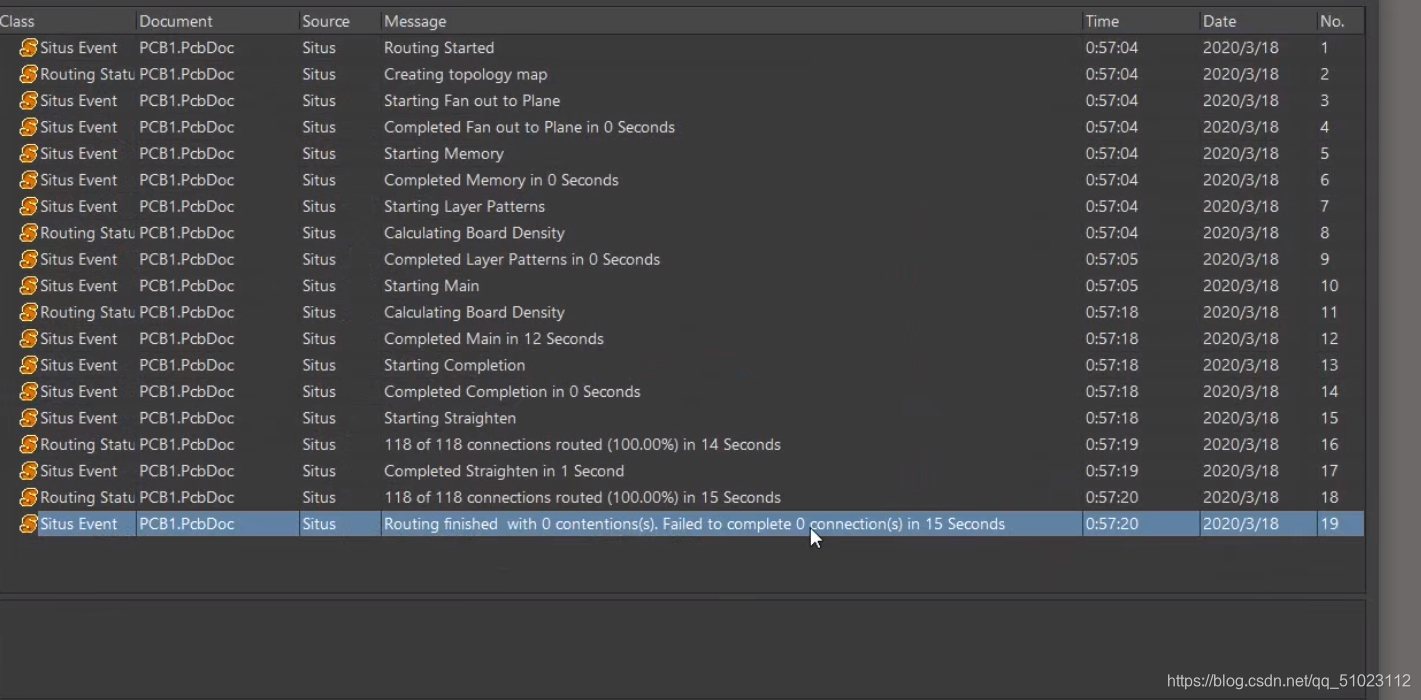Viewport: 1421px width, 700px height.
Task: Select 'Completed Straighten in 1 Second' message
Action: (504, 472)
